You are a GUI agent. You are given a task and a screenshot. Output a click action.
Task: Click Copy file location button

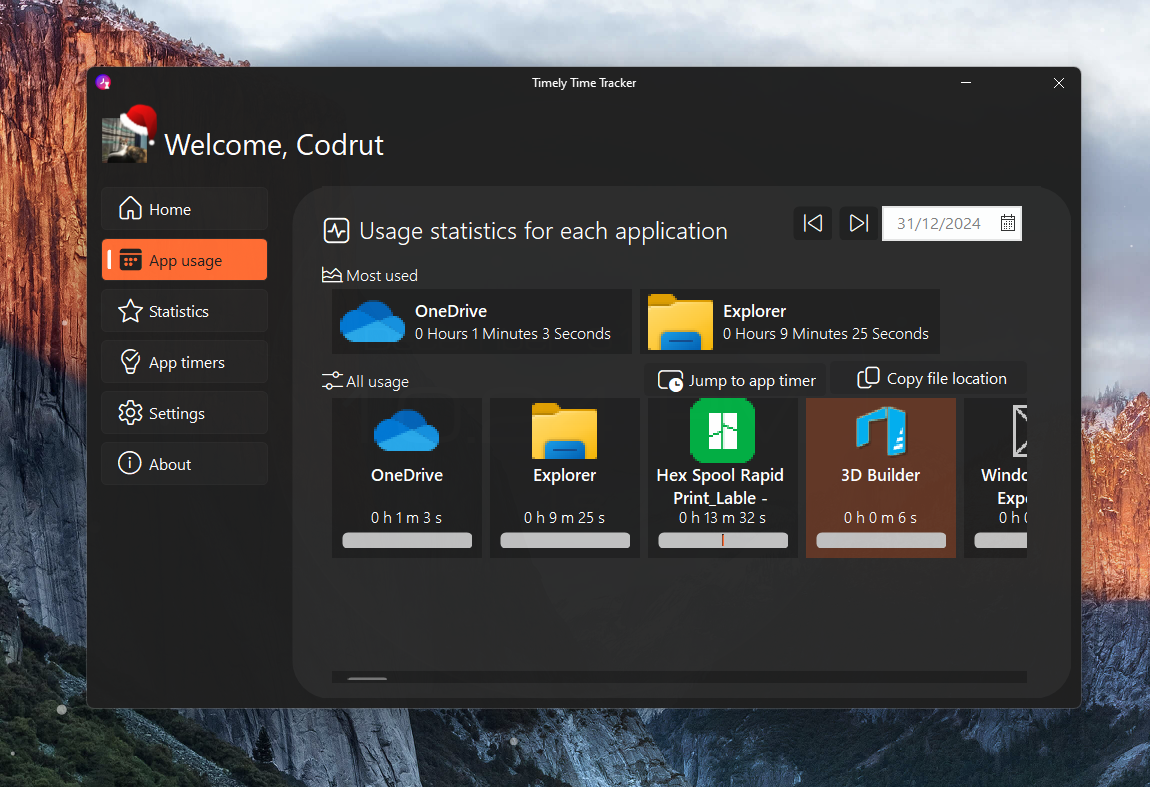click(931, 378)
